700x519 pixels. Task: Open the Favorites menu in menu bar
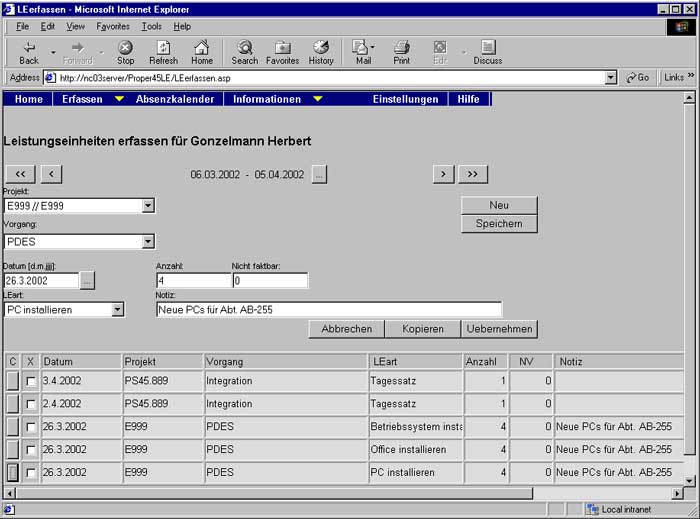(113, 26)
